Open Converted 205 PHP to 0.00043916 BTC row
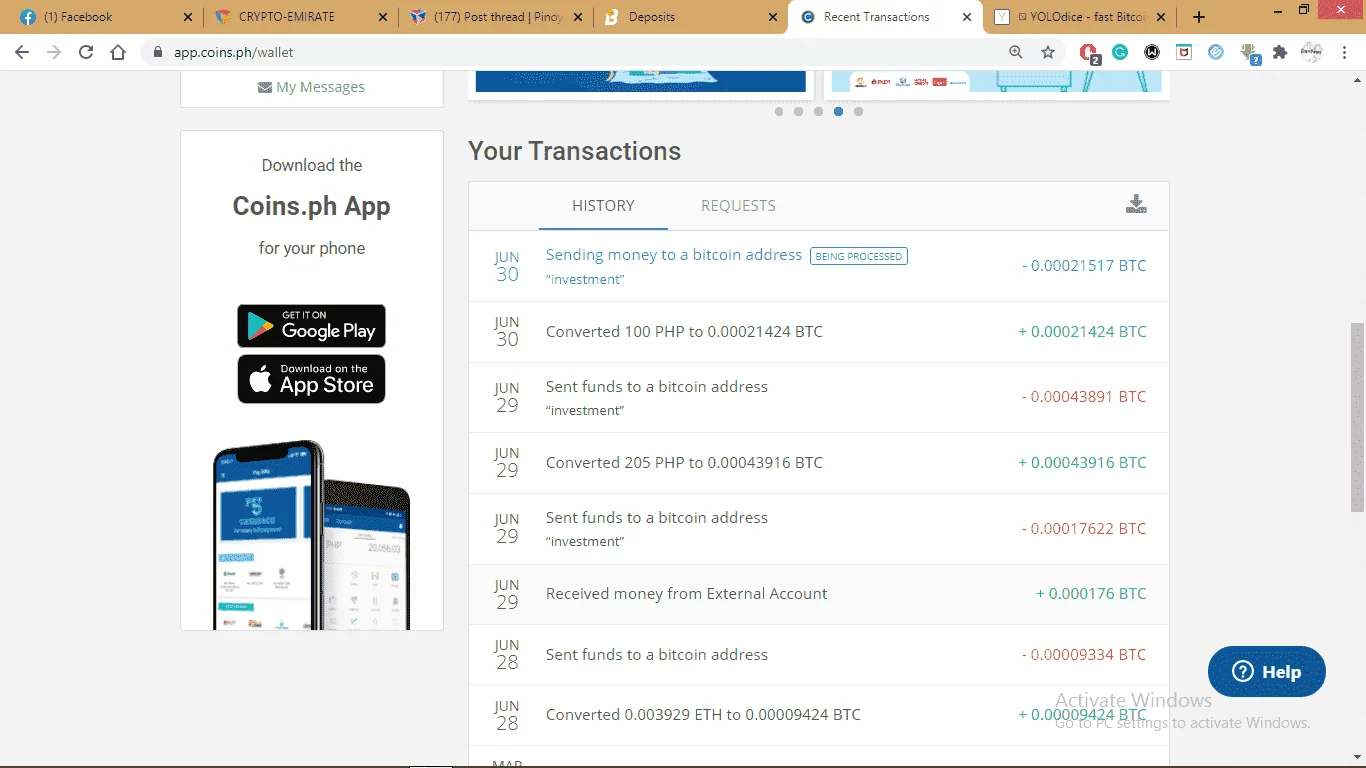Image resolution: width=1366 pixels, height=768 pixels. [x=818, y=463]
